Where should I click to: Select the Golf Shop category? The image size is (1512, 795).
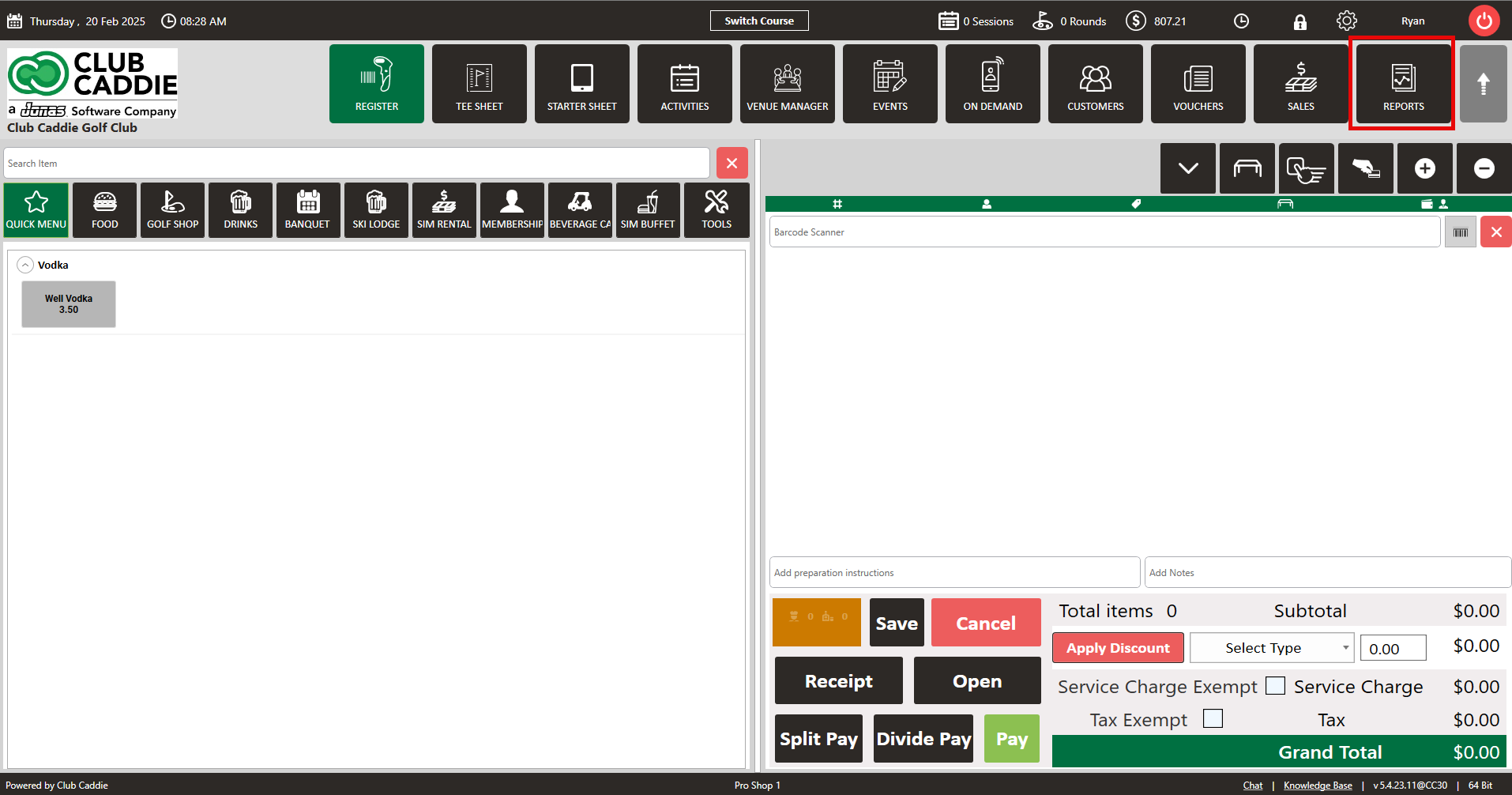[173, 210]
